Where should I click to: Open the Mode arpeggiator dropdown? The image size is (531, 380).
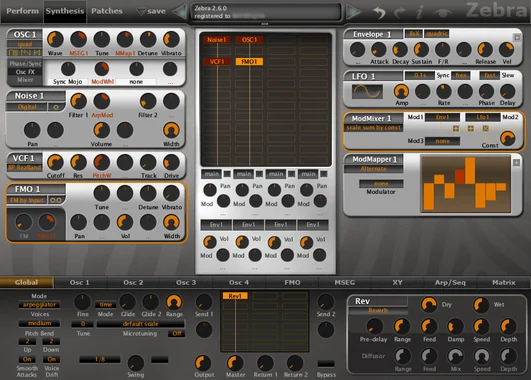click(x=39, y=305)
